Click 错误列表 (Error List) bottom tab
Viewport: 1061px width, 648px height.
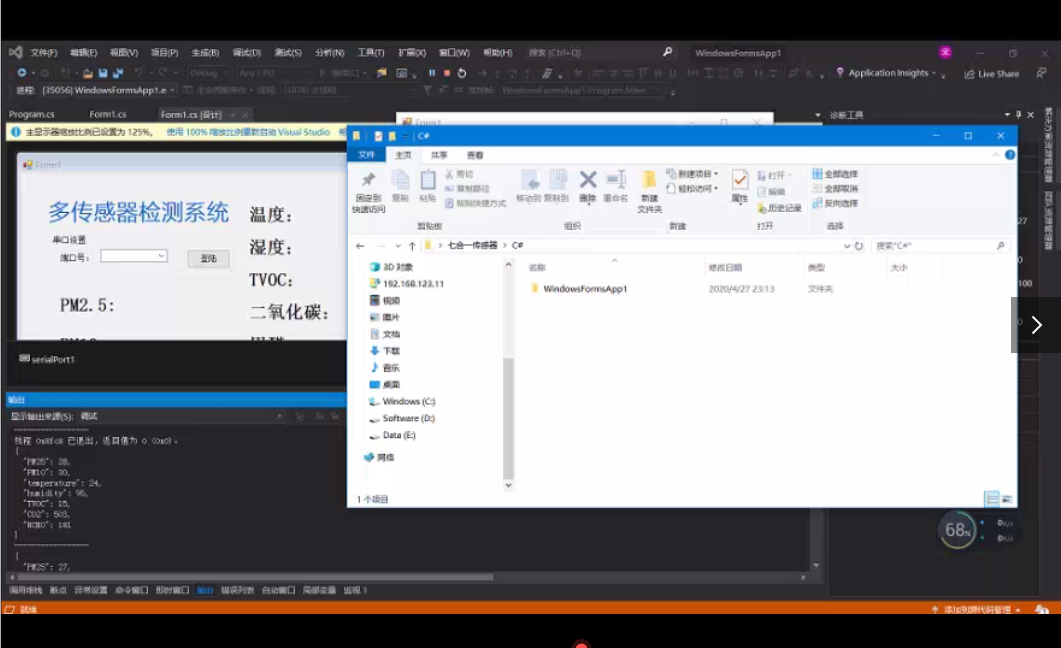238,591
